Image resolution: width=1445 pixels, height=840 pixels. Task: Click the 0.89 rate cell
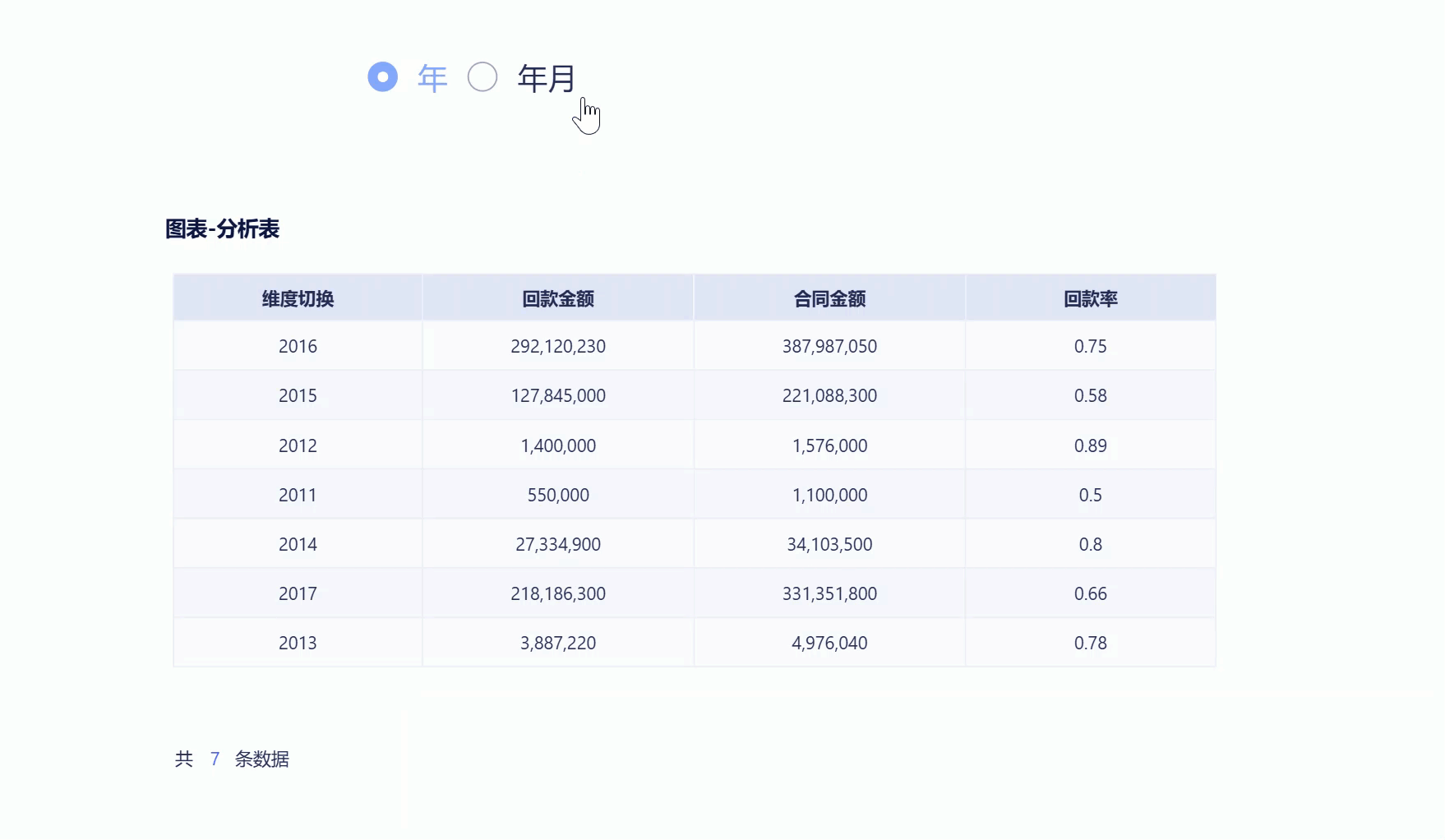1091,445
